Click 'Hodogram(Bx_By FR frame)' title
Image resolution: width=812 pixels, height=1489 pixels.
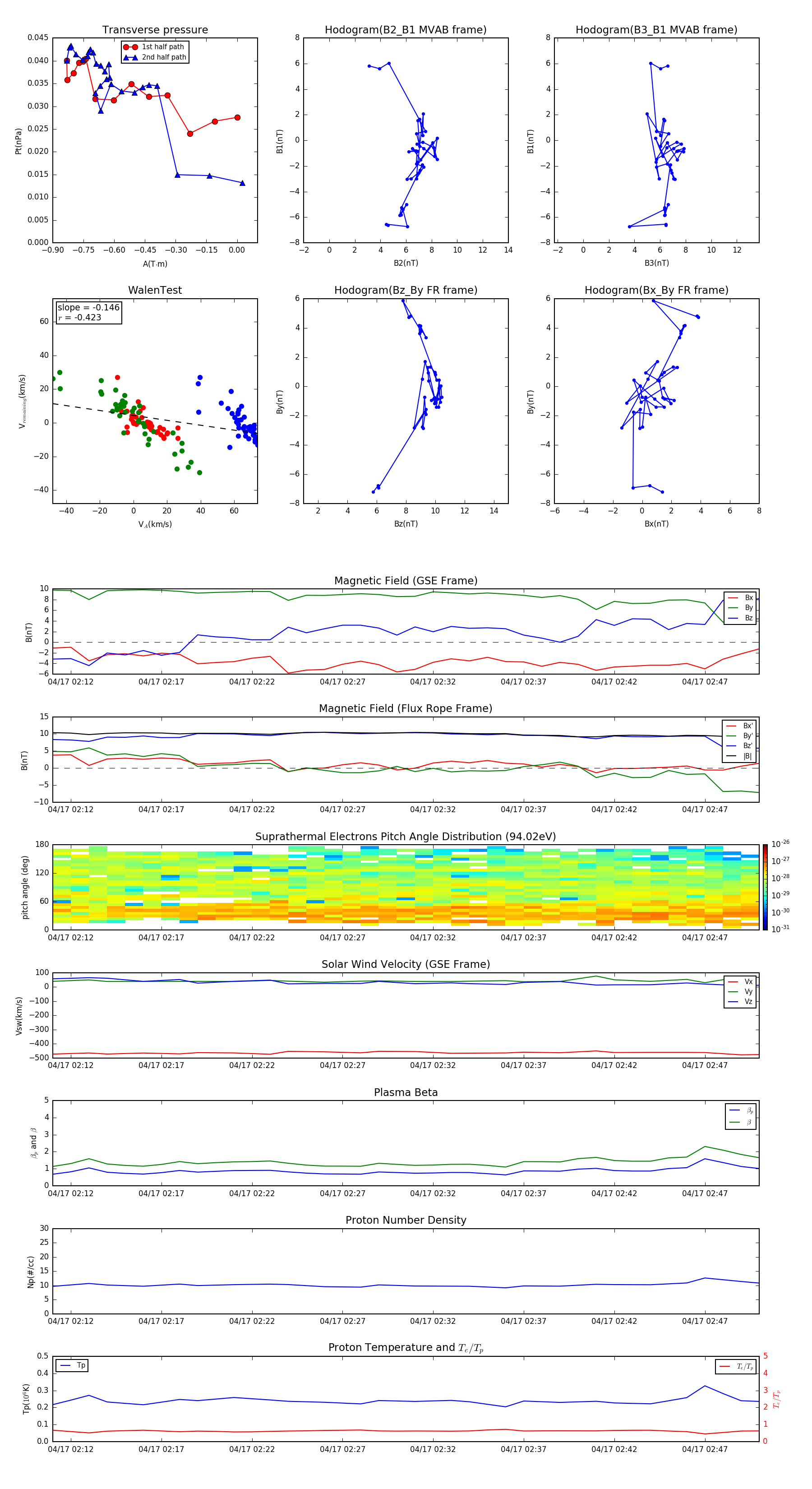coord(656,290)
